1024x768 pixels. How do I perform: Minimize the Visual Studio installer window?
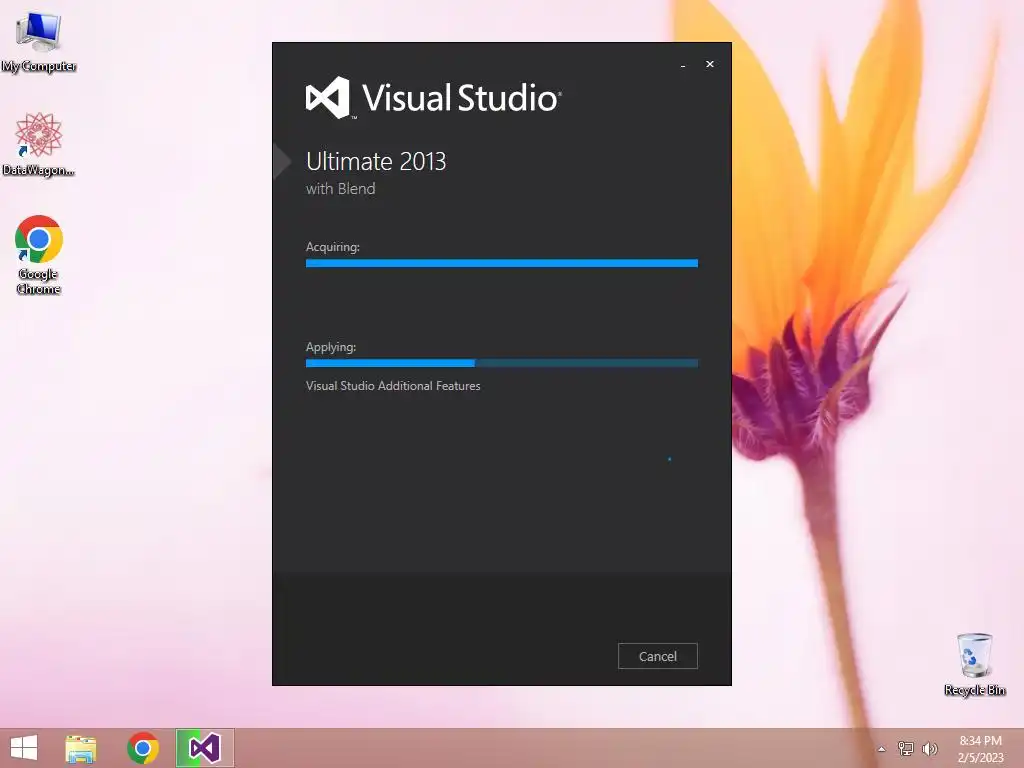tap(683, 65)
